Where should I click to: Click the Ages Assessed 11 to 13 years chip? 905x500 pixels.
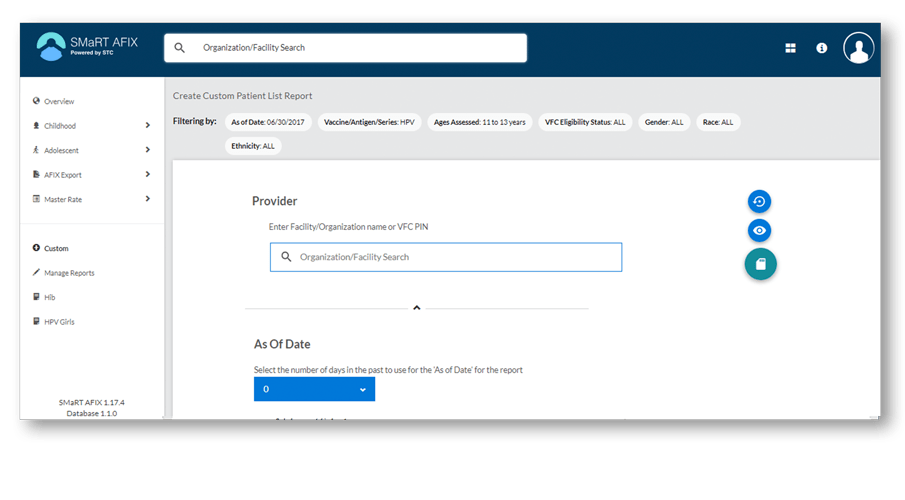480,122
